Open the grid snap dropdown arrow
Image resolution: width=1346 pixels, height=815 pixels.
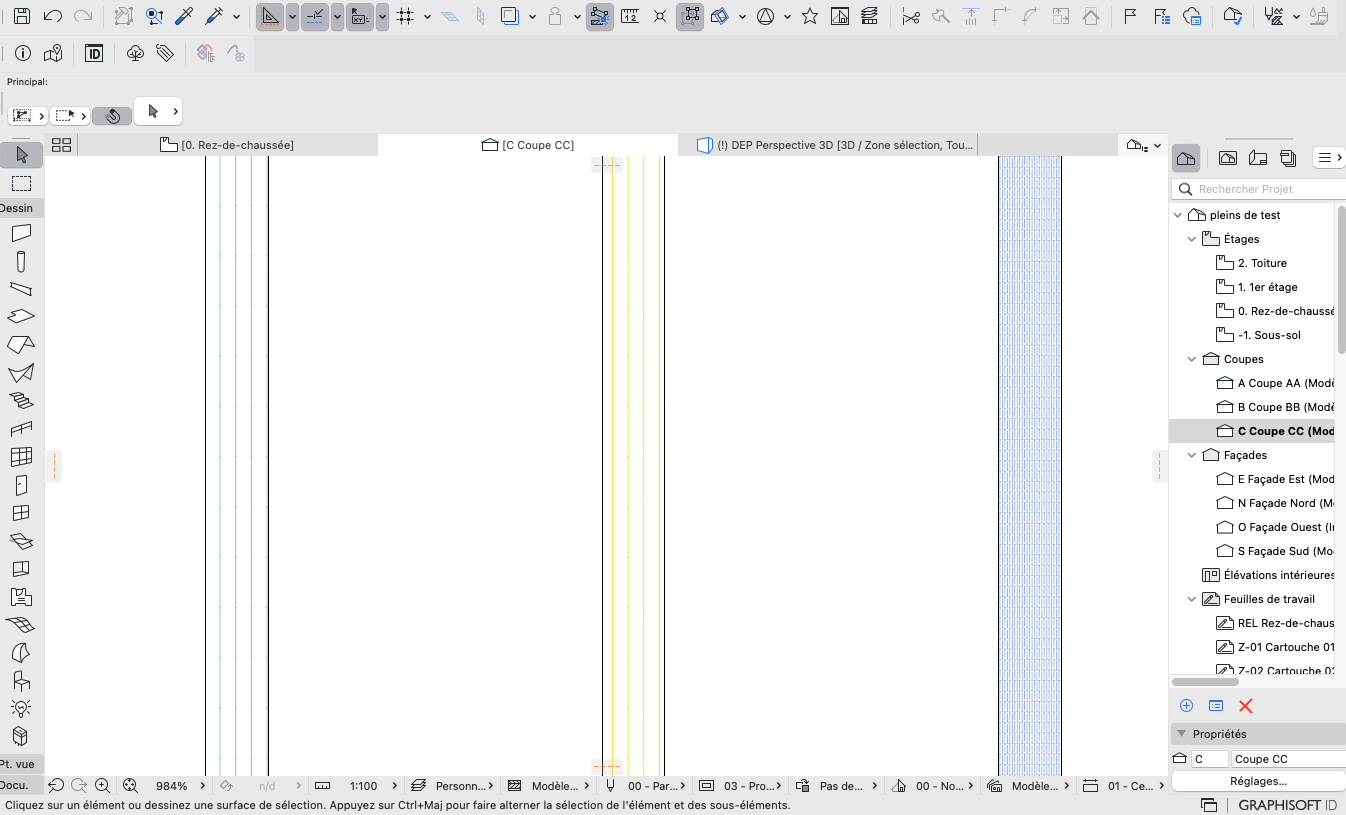pos(428,16)
